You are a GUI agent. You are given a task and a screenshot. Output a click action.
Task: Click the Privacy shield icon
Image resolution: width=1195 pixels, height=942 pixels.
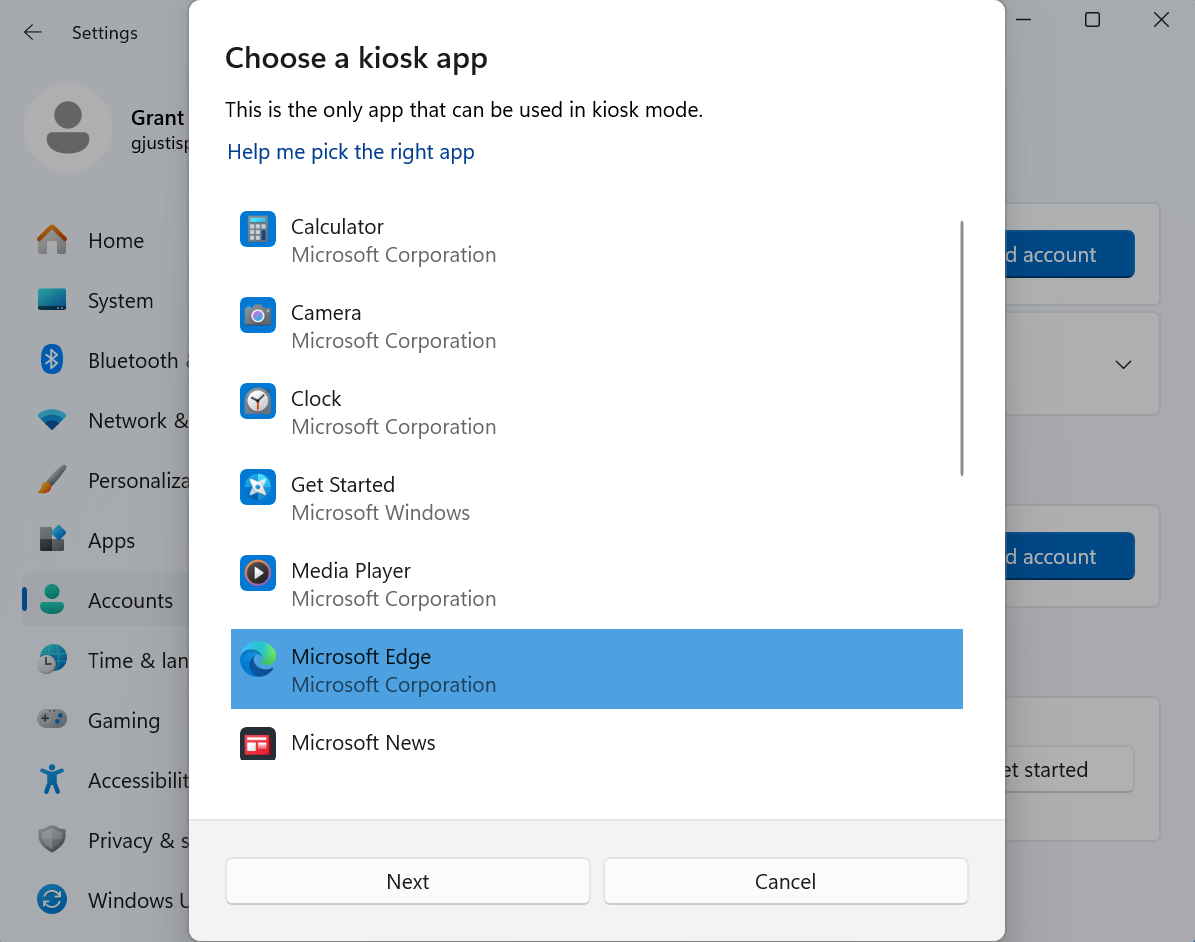tap(52, 840)
